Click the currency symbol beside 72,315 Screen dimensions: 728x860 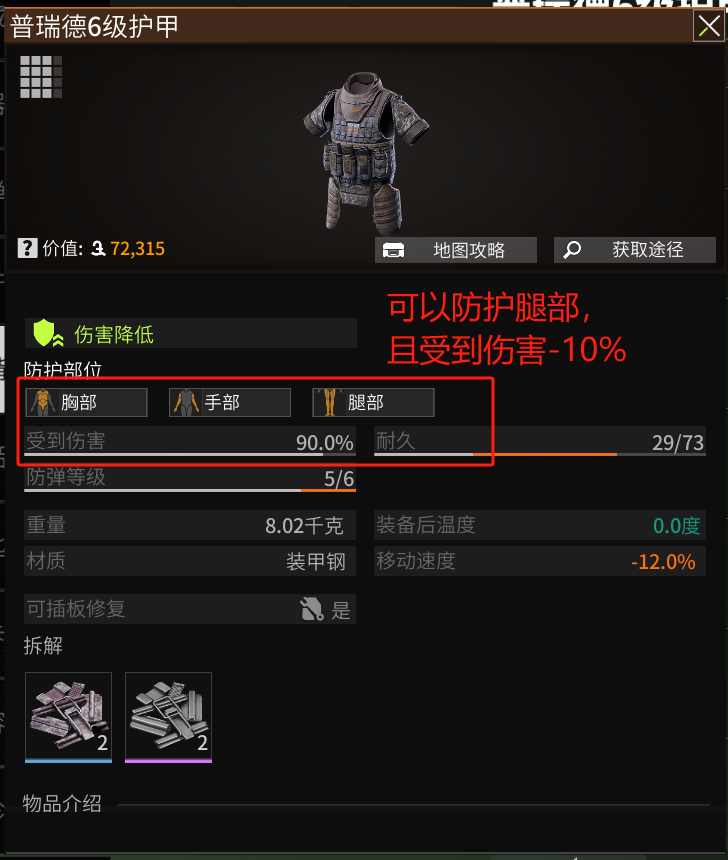tap(99, 249)
